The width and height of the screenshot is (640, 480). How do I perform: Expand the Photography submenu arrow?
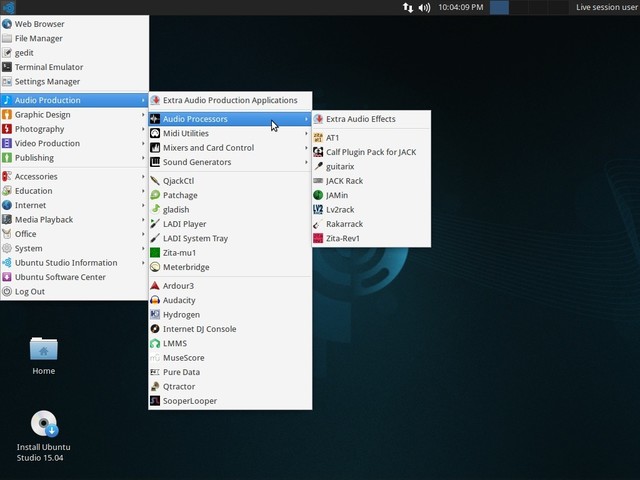[143, 129]
